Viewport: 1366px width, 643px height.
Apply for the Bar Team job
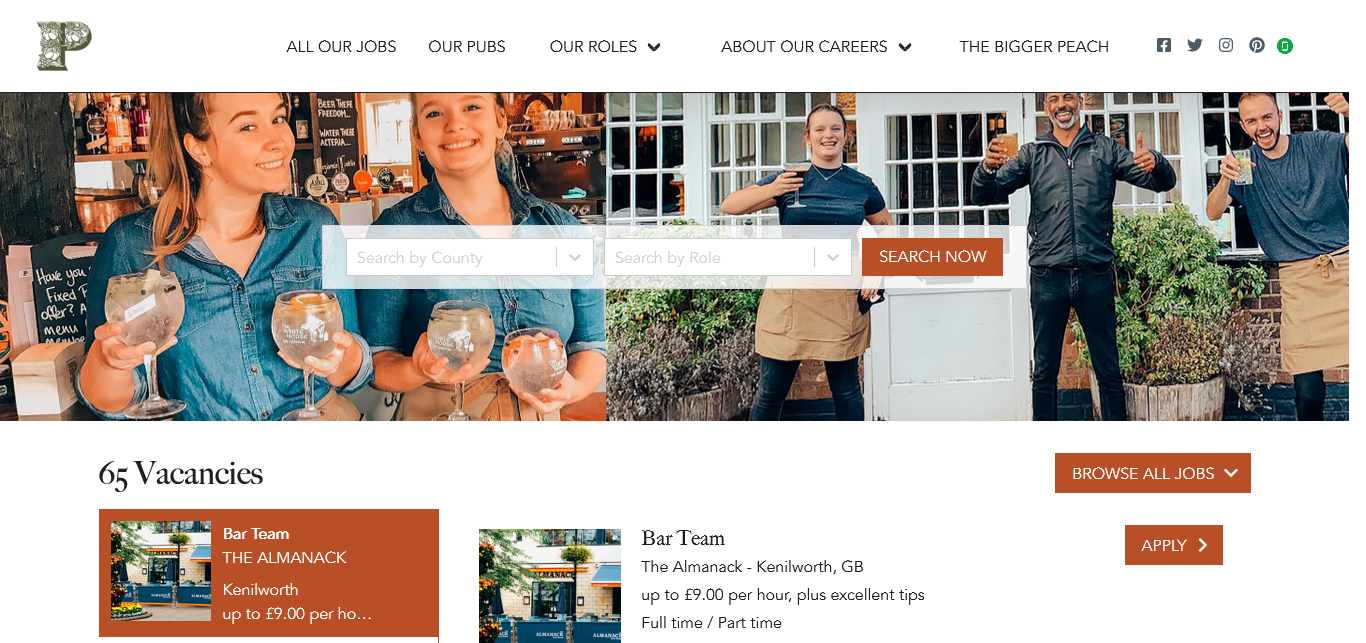(1174, 545)
